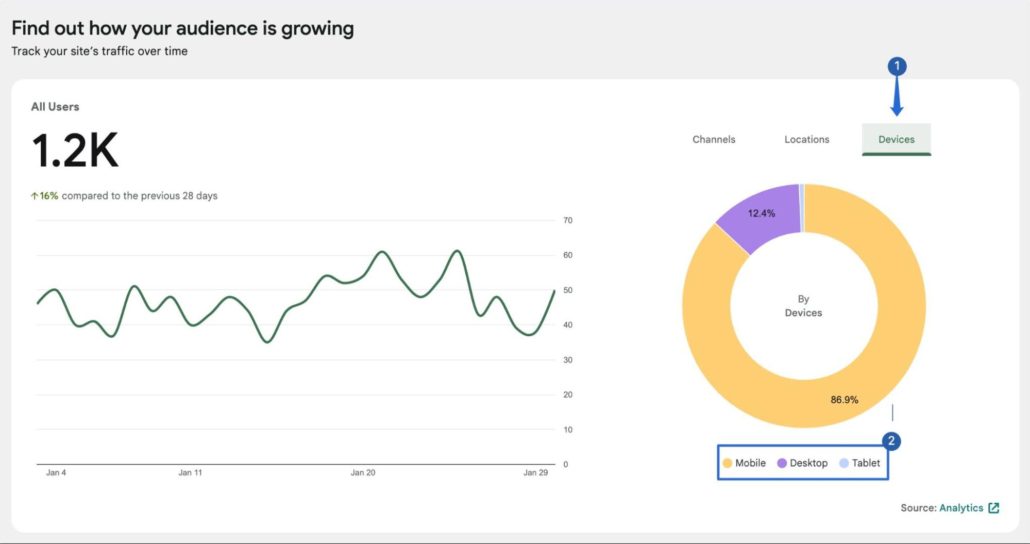Toggle the Desktop legend label
This screenshot has width=1030, height=544.
coord(808,463)
